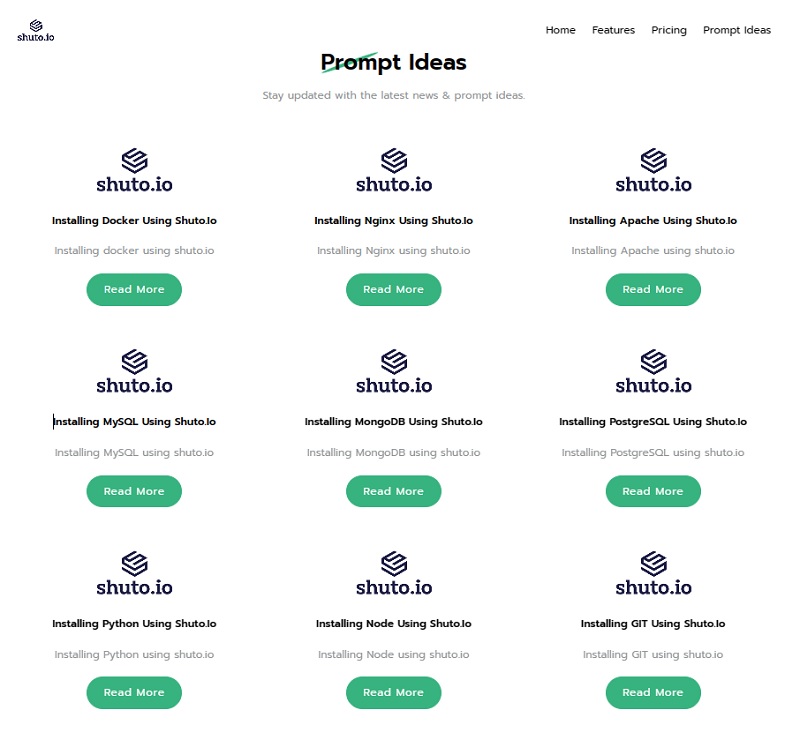Open the Features menu item
The image size is (800, 740).
point(613,30)
